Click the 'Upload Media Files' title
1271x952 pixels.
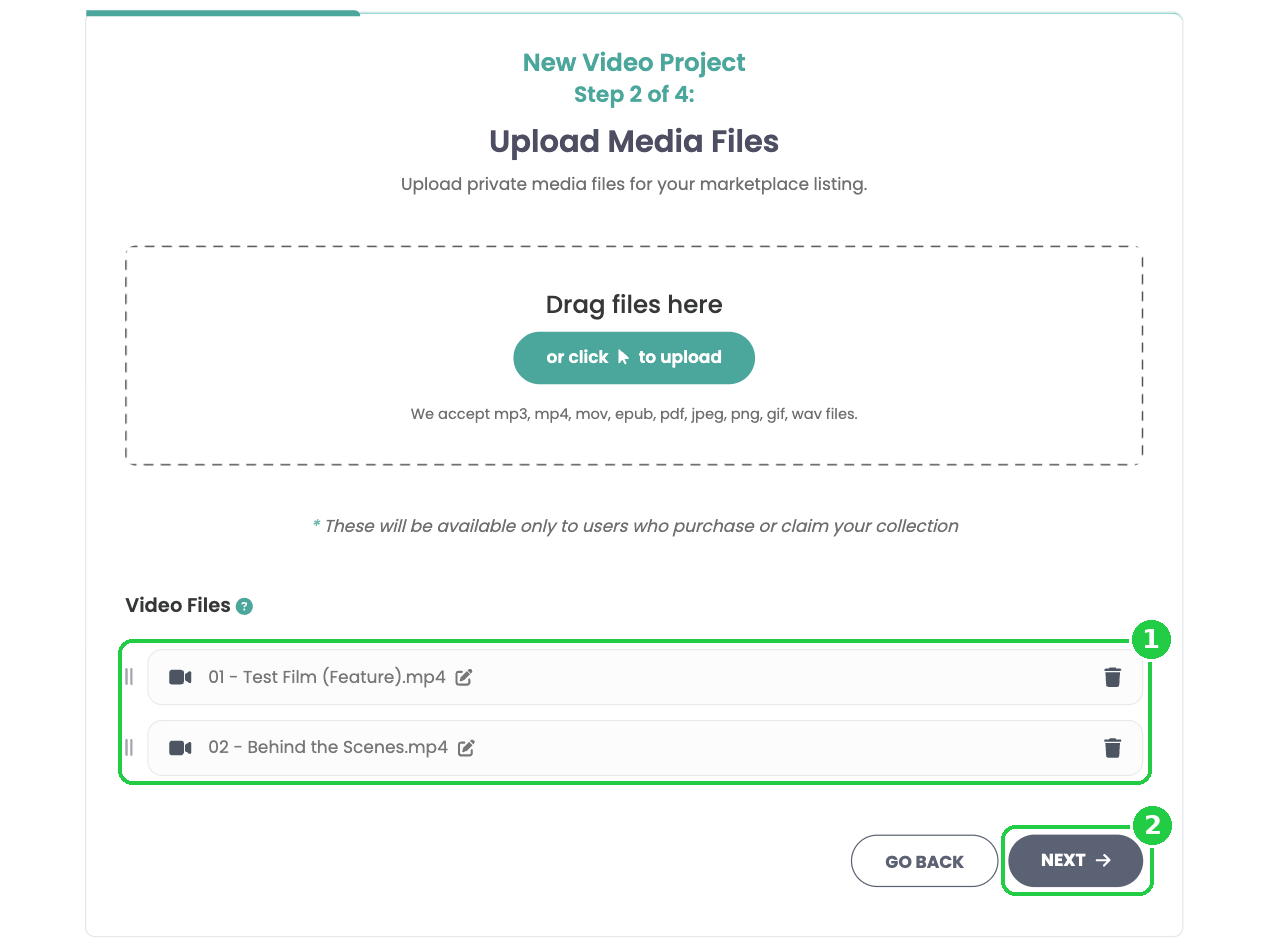click(x=634, y=141)
